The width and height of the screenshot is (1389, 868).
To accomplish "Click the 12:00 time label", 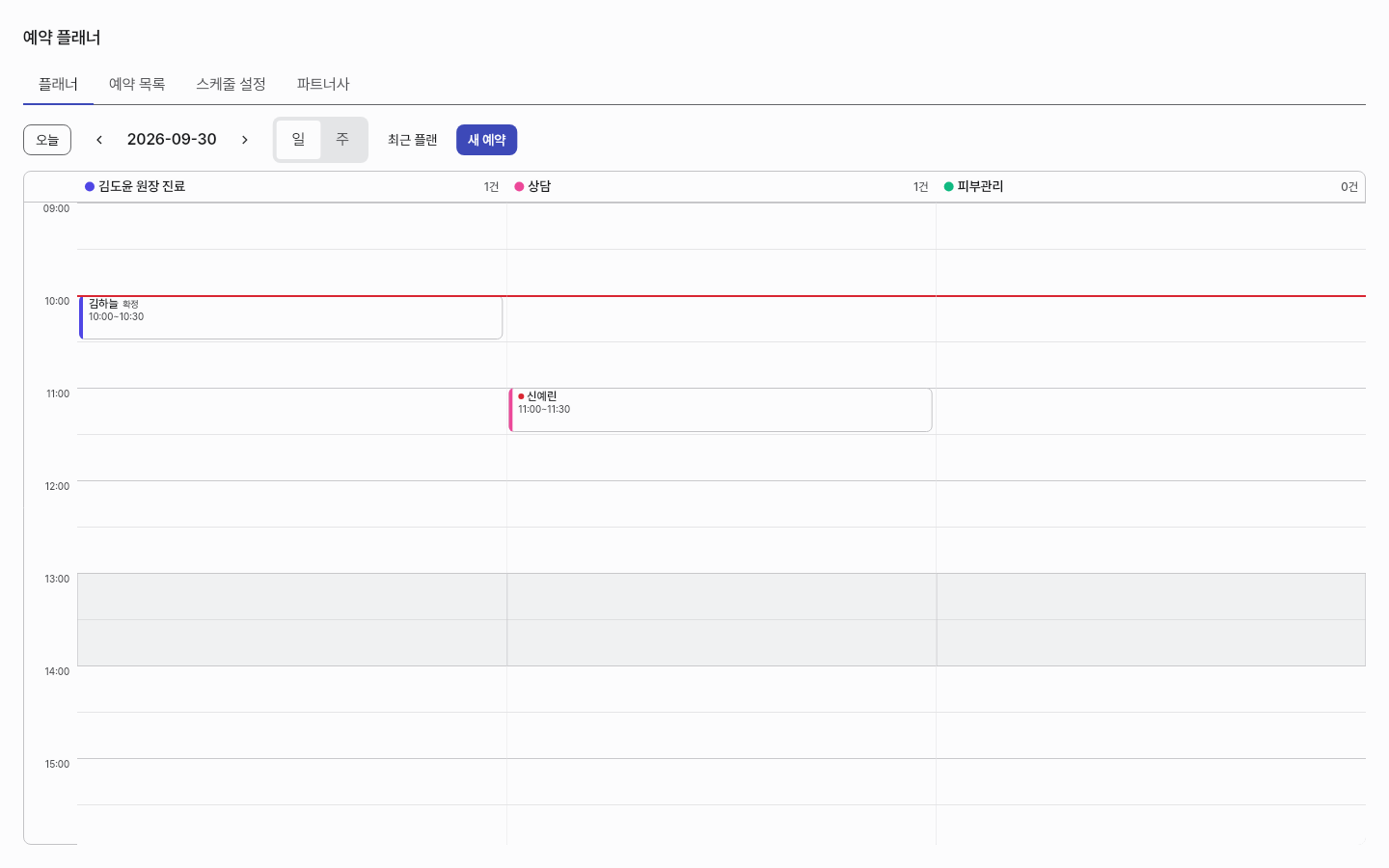I will point(57,486).
